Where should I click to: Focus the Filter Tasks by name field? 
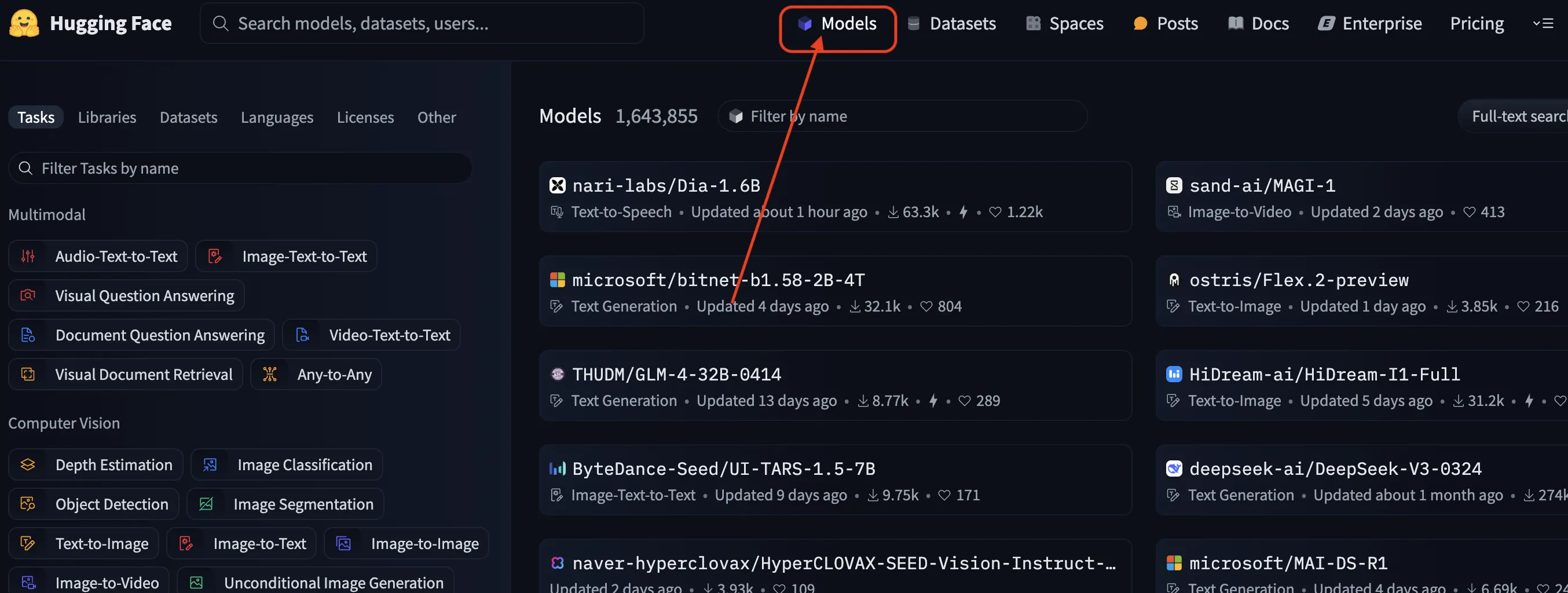pos(240,167)
